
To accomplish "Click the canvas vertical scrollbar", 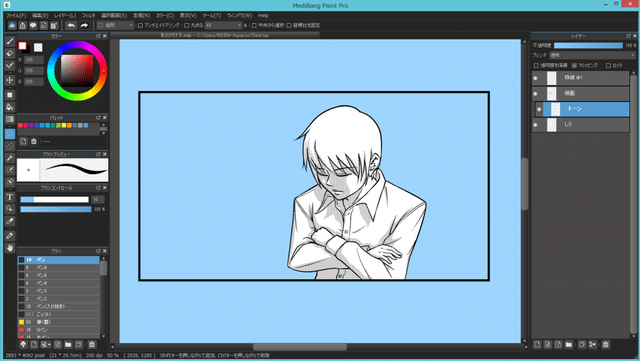I will click(x=525, y=184).
